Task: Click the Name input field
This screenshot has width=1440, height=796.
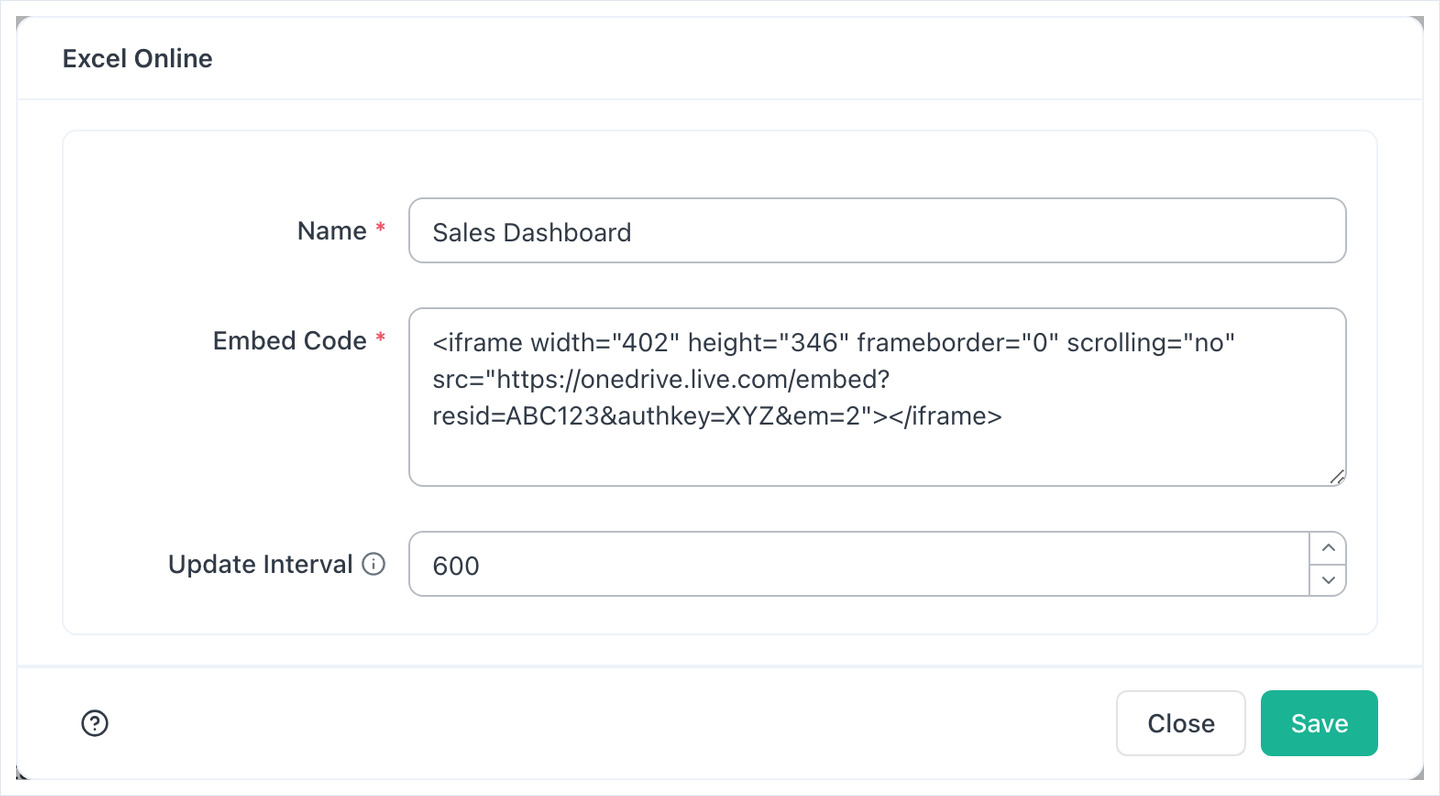Action: click(x=877, y=231)
